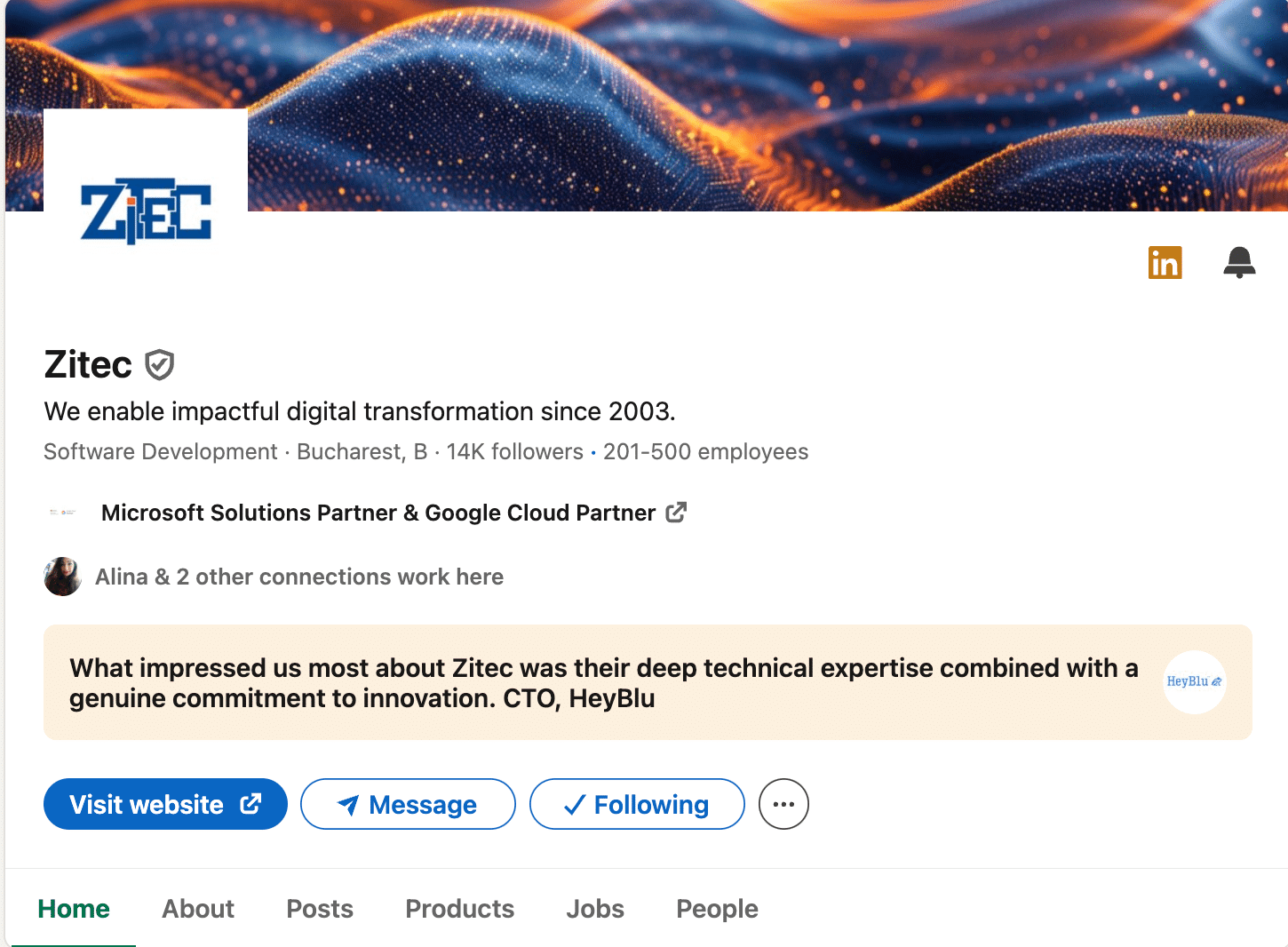Click Alina's profile picture
The height and width of the screenshot is (947, 1288).
tap(62, 577)
